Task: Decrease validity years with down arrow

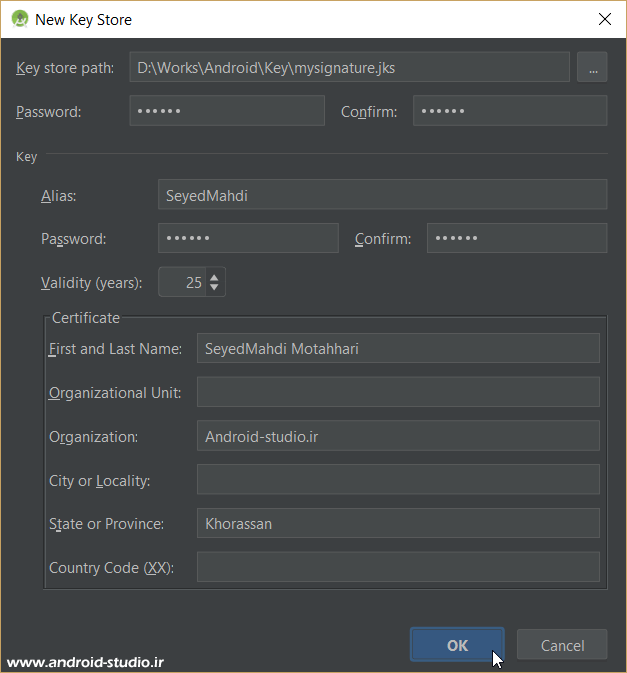Action: click(x=214, y=288)
